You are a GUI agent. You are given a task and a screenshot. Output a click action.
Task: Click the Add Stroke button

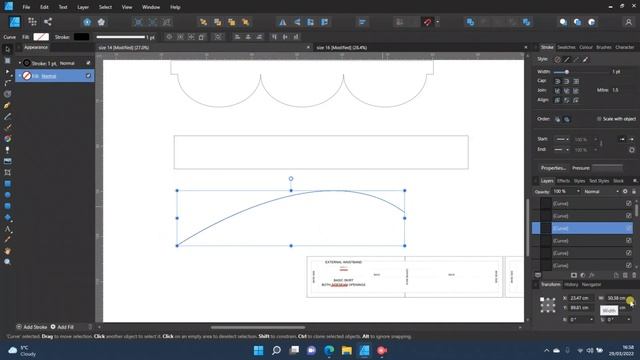click(x=31, y=327)
